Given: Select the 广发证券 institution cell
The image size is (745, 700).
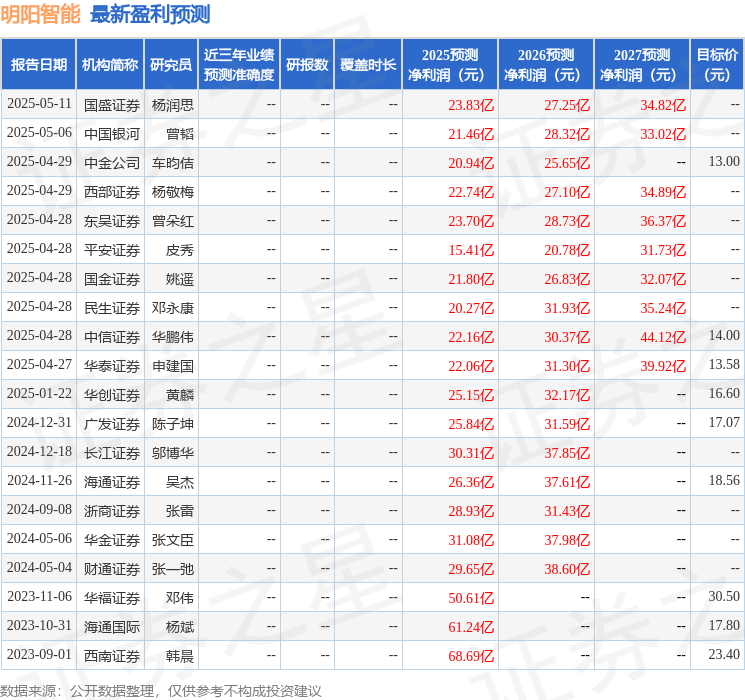Looking at the screenshot, I should (x=112, y=424).
